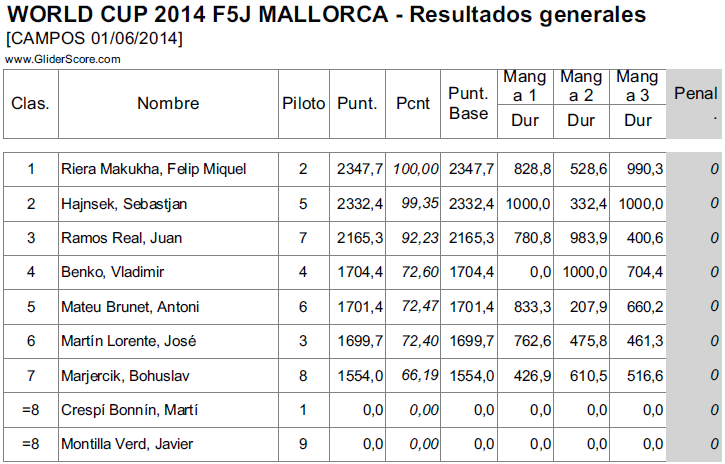Screen dimensions: 725x464
Task: Click the Manga 3 column header
Action: pyautogui.click(x=637, y=86)
